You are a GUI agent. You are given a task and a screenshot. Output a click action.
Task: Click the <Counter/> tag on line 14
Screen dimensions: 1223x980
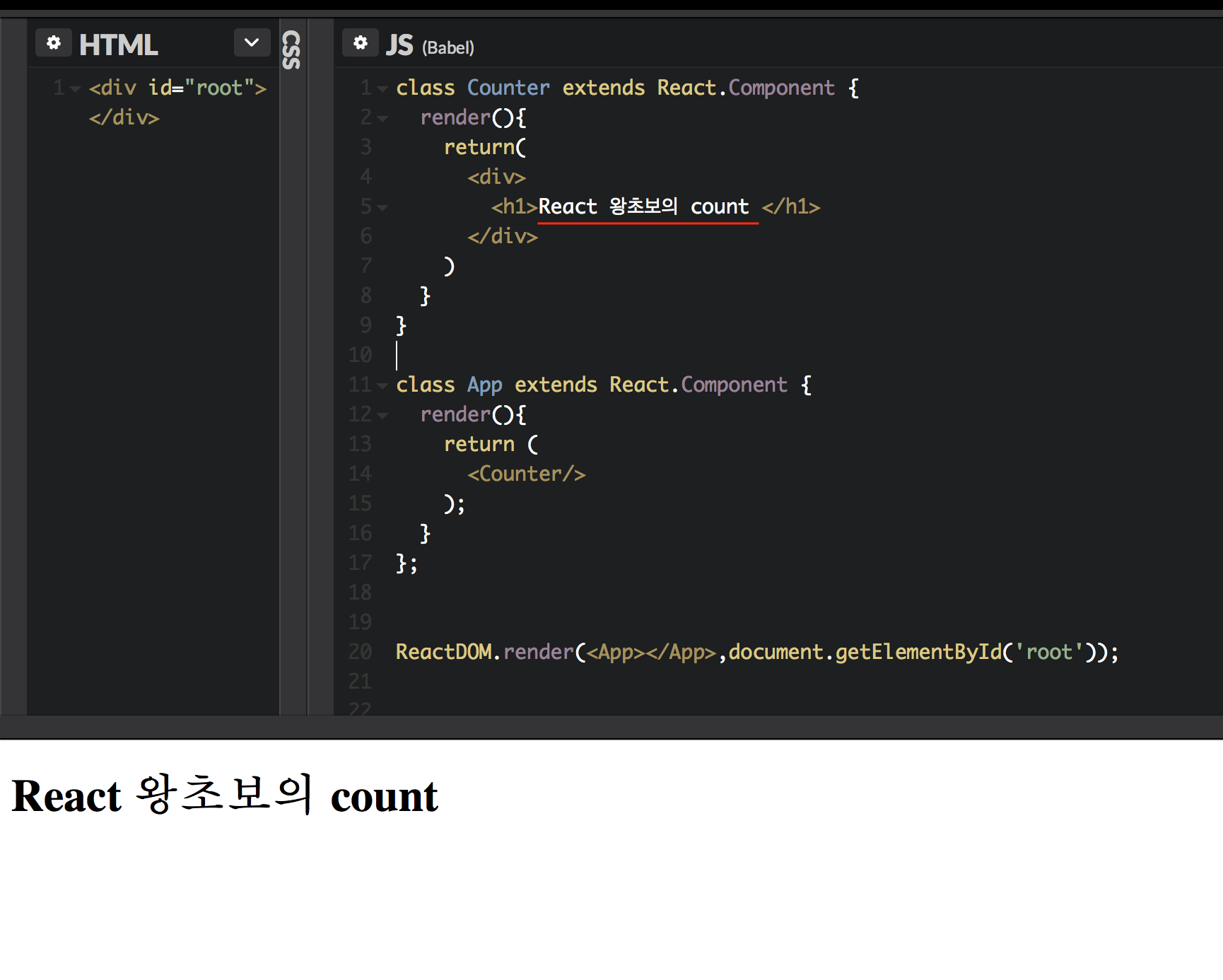(527, 474)
